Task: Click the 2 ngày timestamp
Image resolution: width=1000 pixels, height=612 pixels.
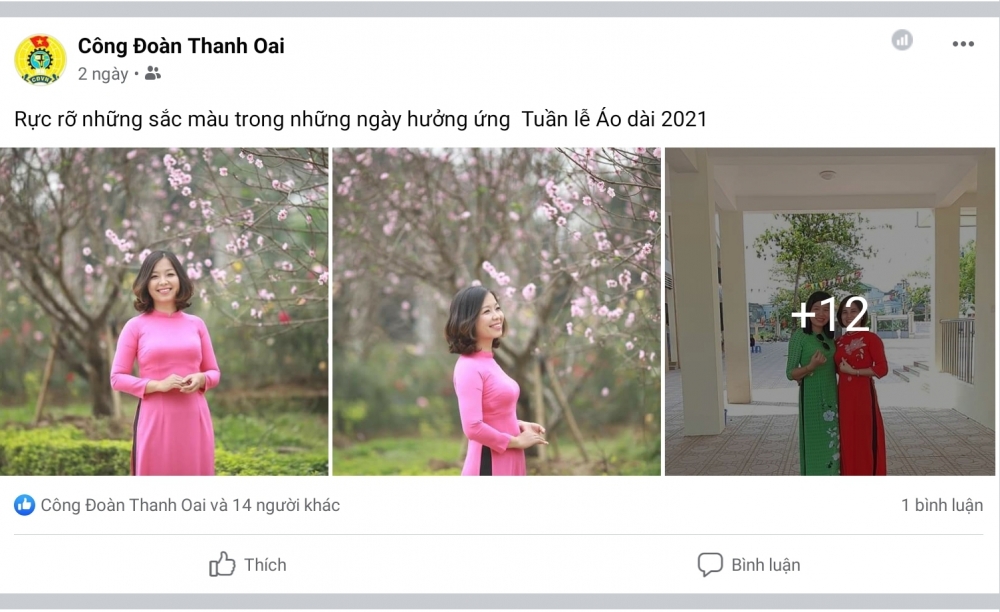Action: [103, 74]
